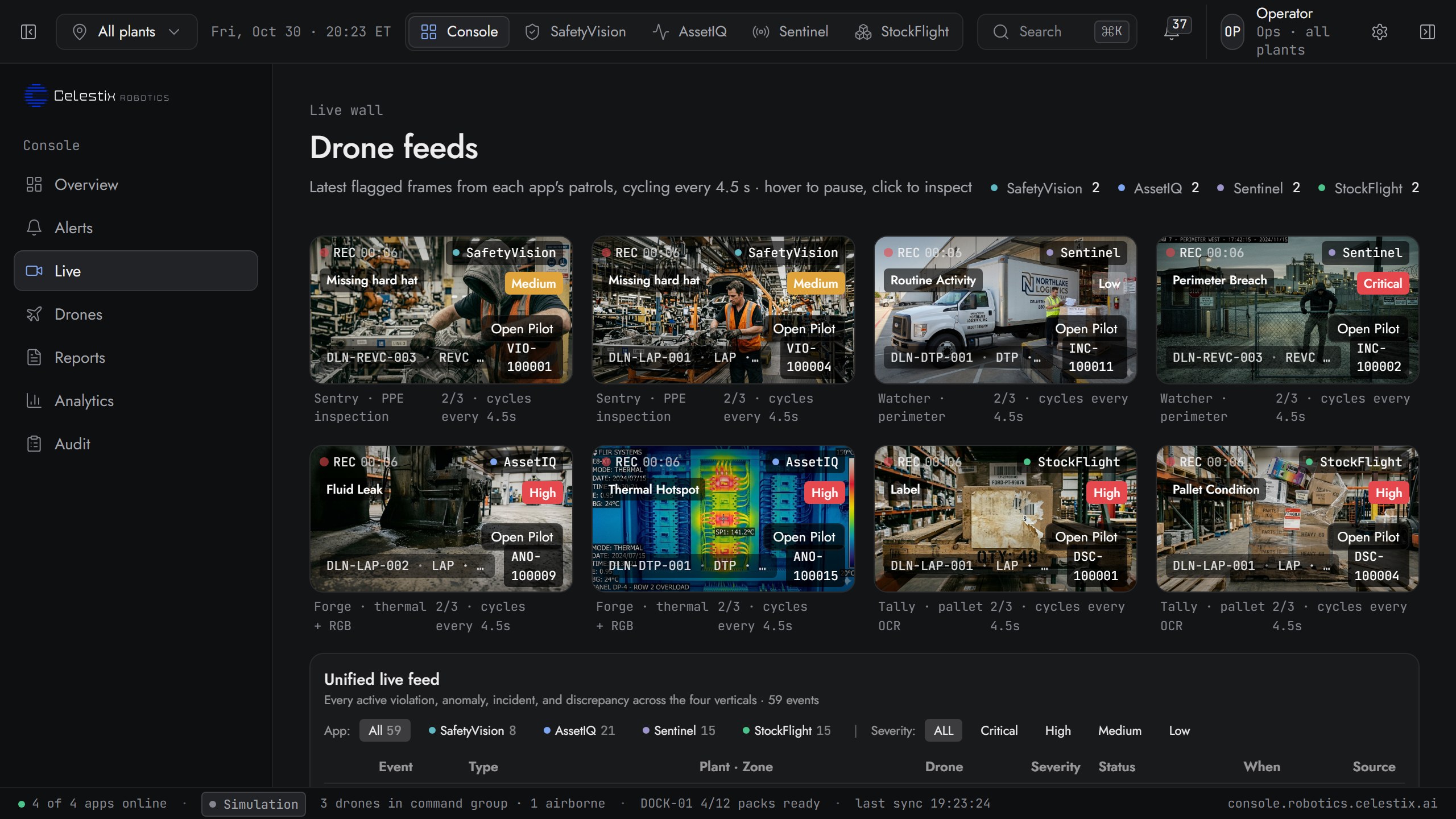
Task: Open Overview in the sidebar
Action: click(x=136, y=185)
